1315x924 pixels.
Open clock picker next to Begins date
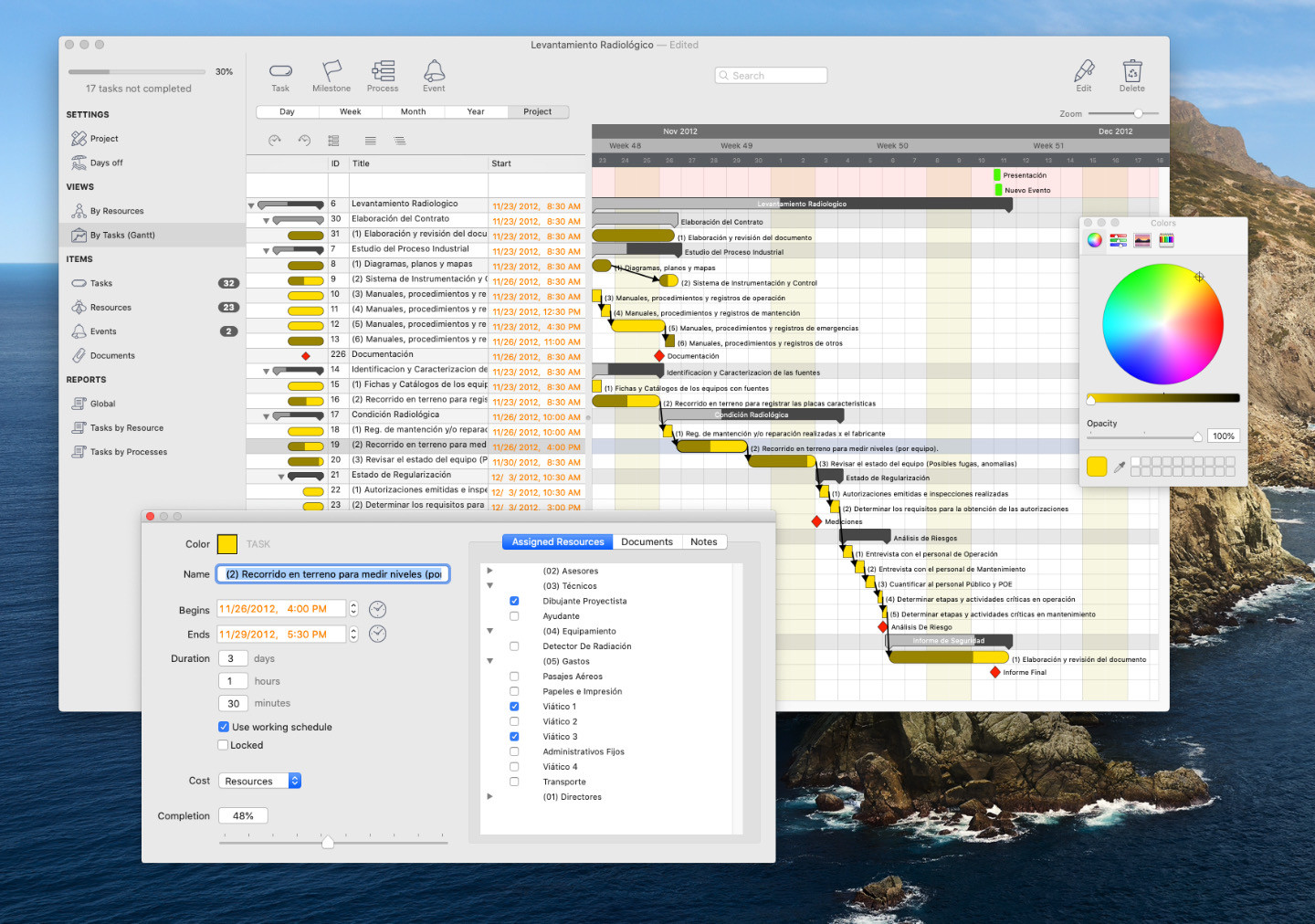tap(377, 609)
